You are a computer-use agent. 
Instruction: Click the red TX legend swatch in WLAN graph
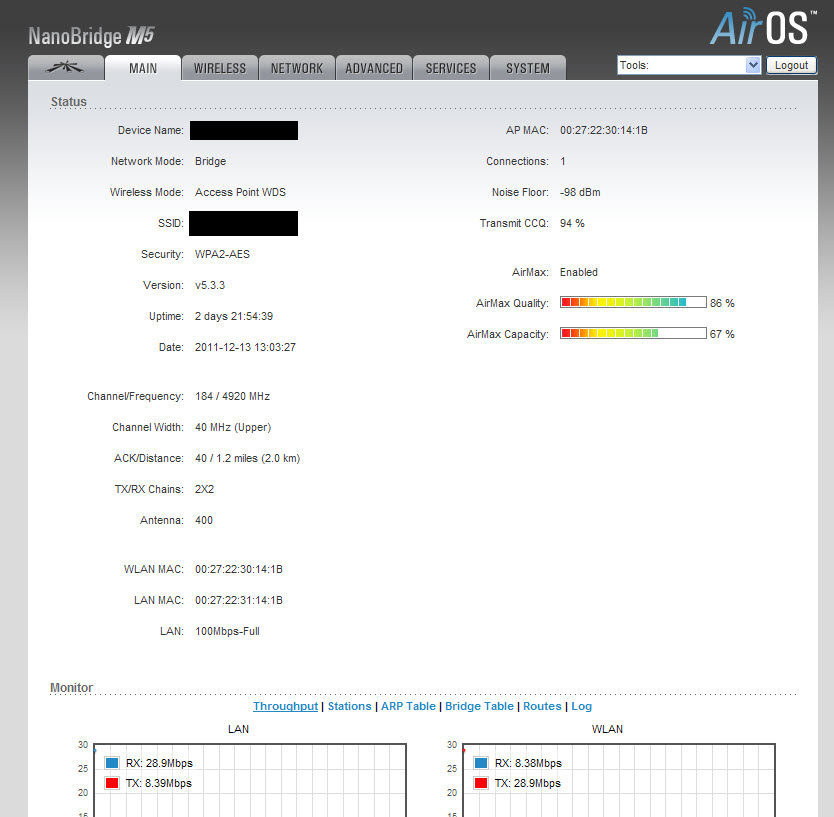pos(481,783)
